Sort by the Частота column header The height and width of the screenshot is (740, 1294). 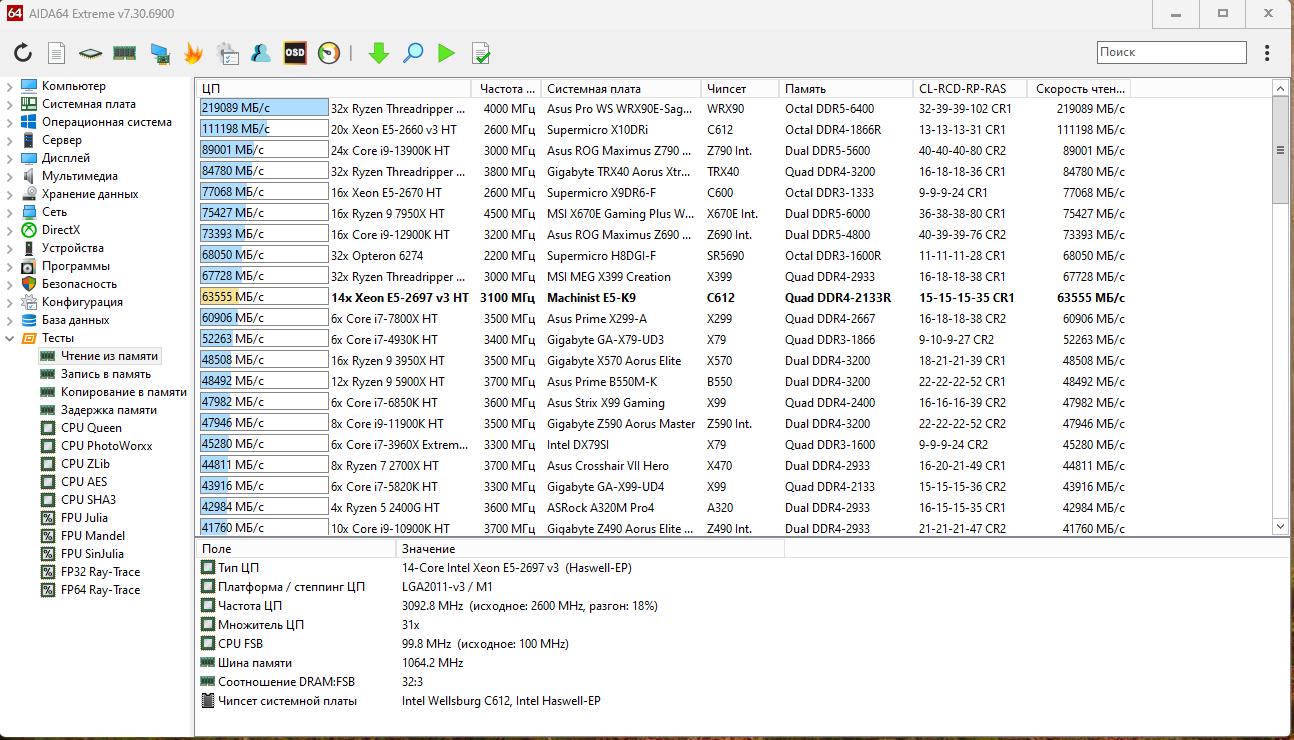tap(507, 89)
